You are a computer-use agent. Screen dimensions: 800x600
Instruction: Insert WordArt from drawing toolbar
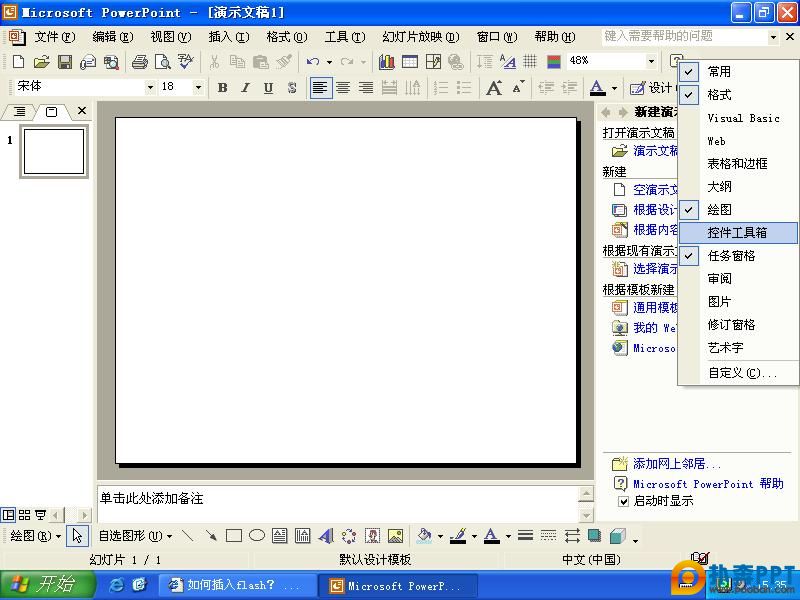pyautogui.click(x=326, y=536)
